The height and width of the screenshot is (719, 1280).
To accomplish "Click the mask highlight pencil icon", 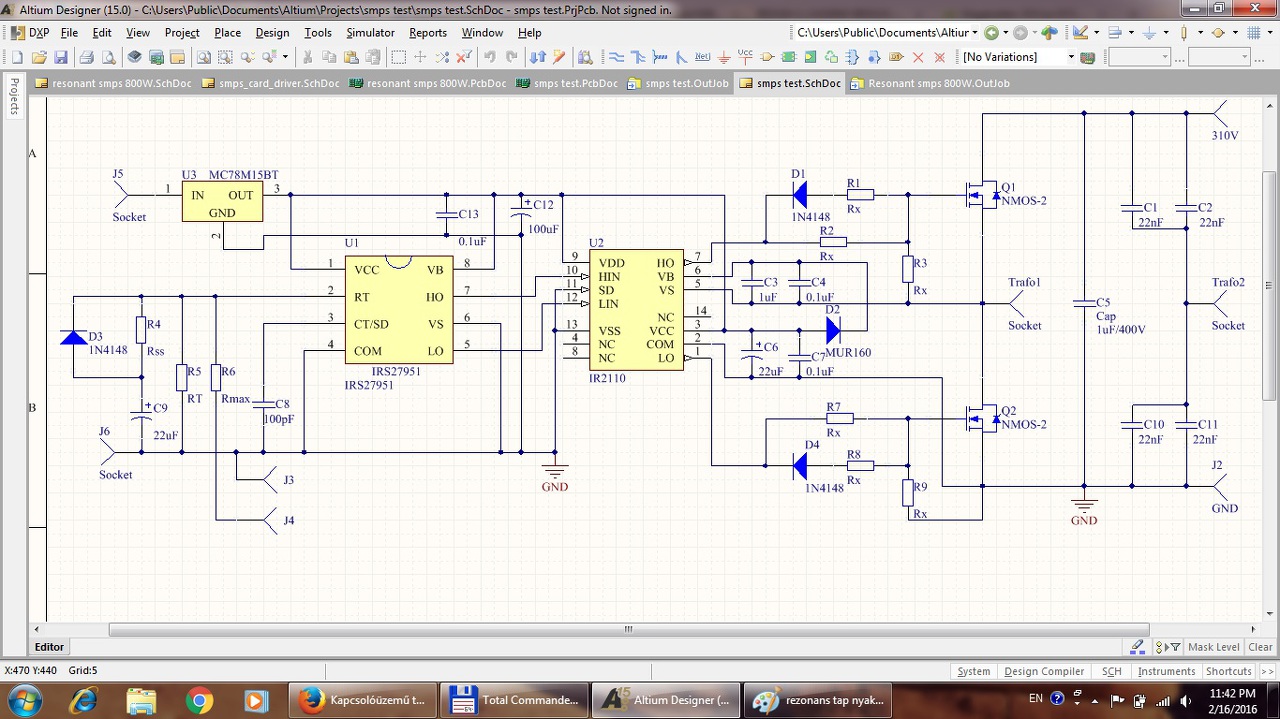I will [x=1137, y=647].
